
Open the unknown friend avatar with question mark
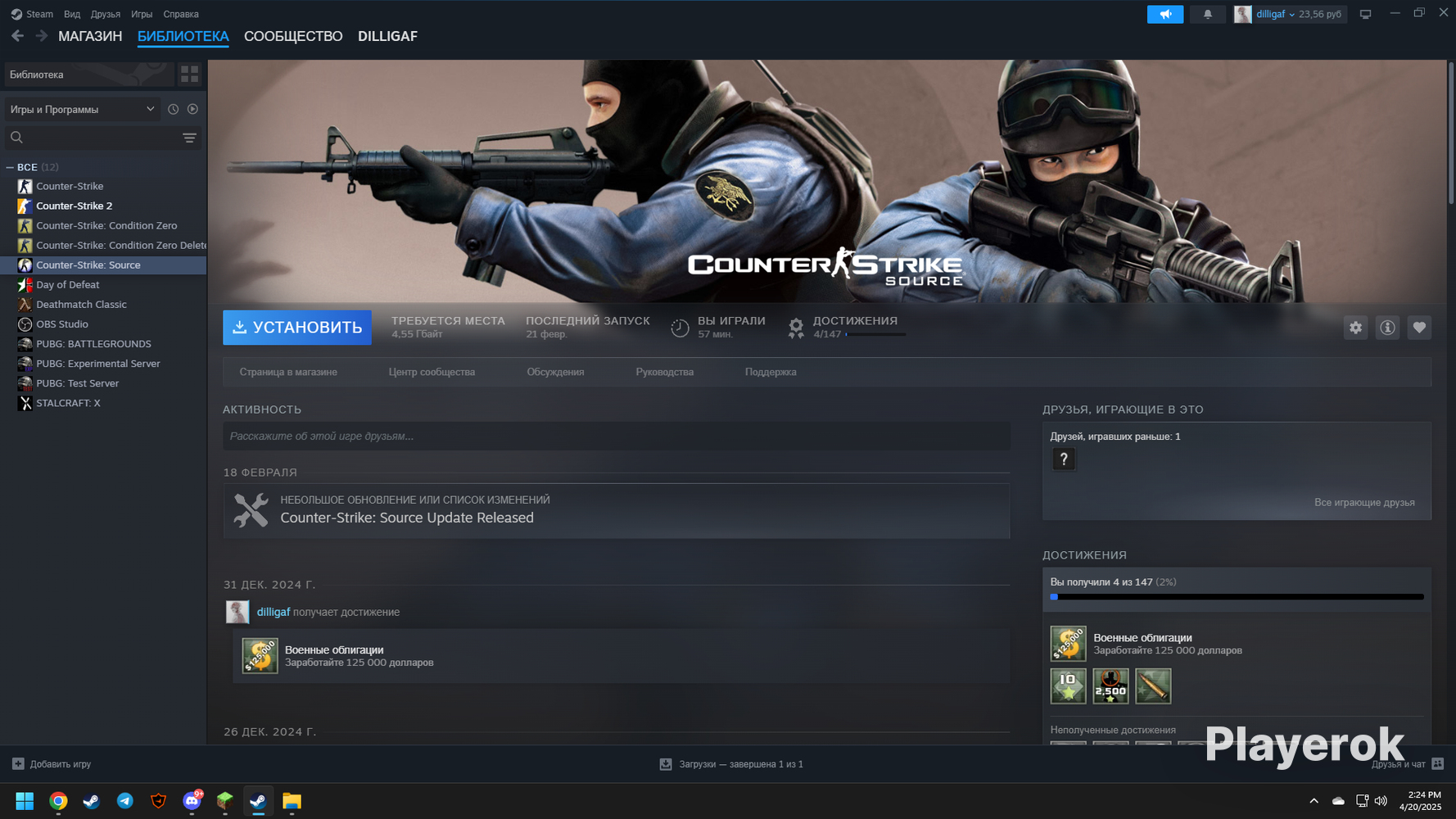coord(1064,459)
